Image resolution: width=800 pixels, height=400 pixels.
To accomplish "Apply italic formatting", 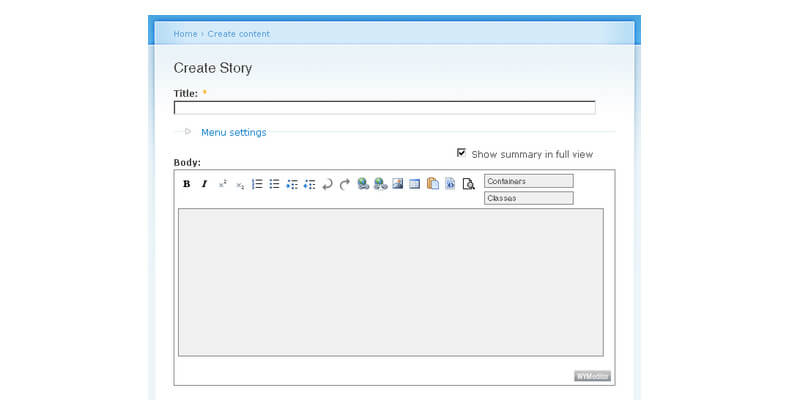I will click(x=204, y=184).
